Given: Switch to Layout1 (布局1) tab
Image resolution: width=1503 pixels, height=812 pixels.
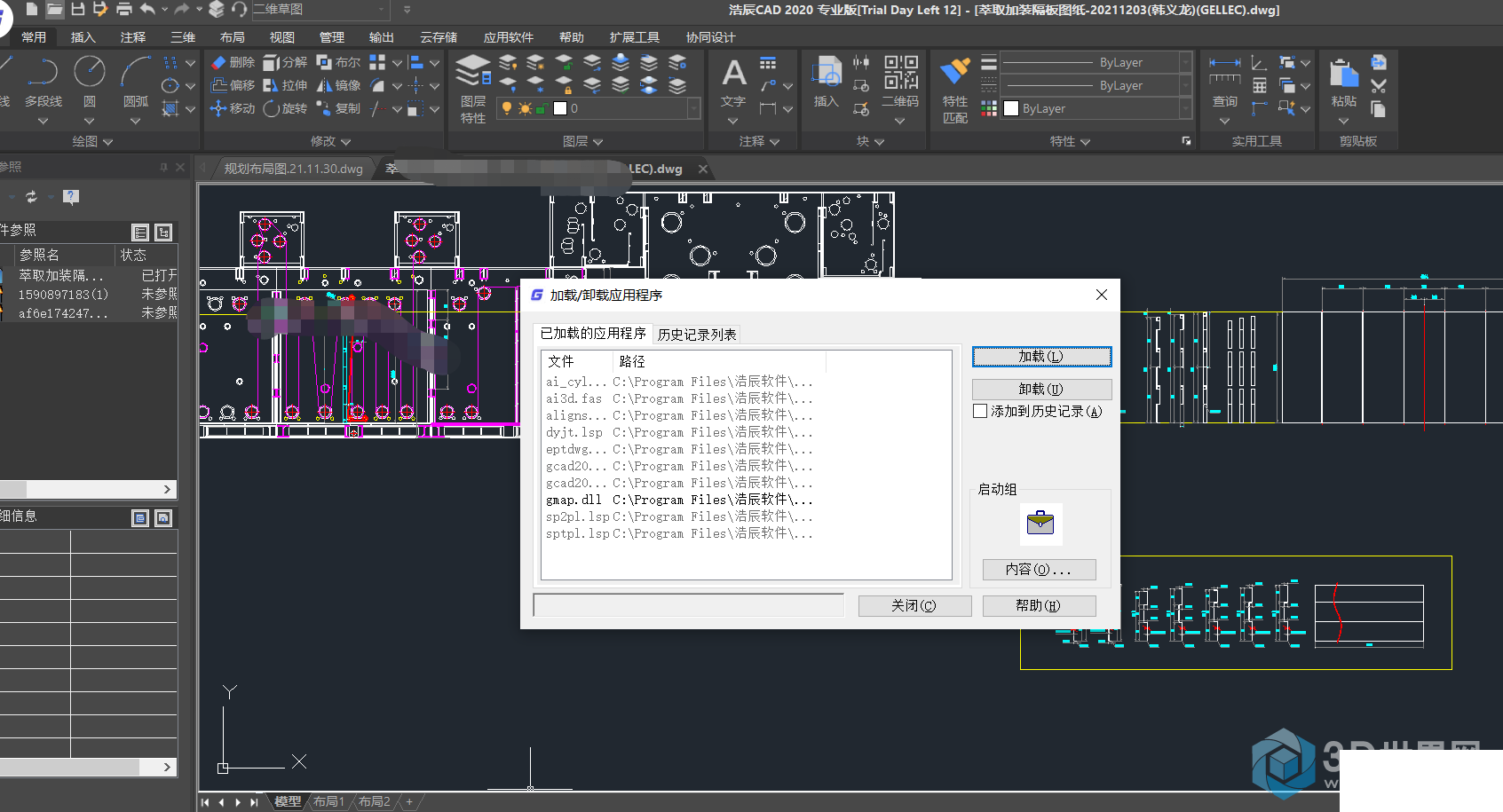Looking at the screenshot, I should point(328,801).
